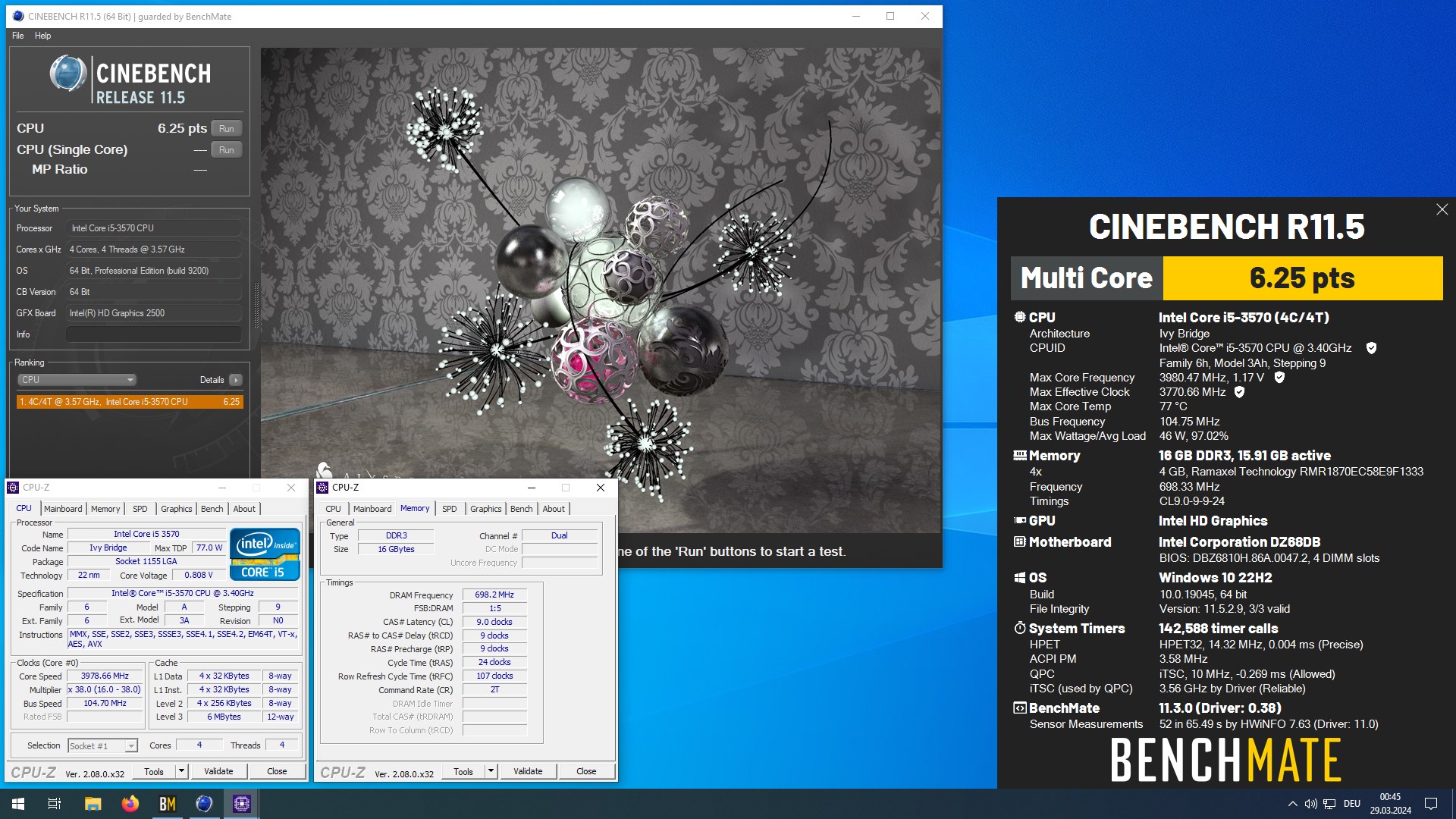Viewport: 1456px width, 819px height.
Task: Switch to CPU-Z taskbar icon
Action: pyautogui.click(x=241, y=804)
